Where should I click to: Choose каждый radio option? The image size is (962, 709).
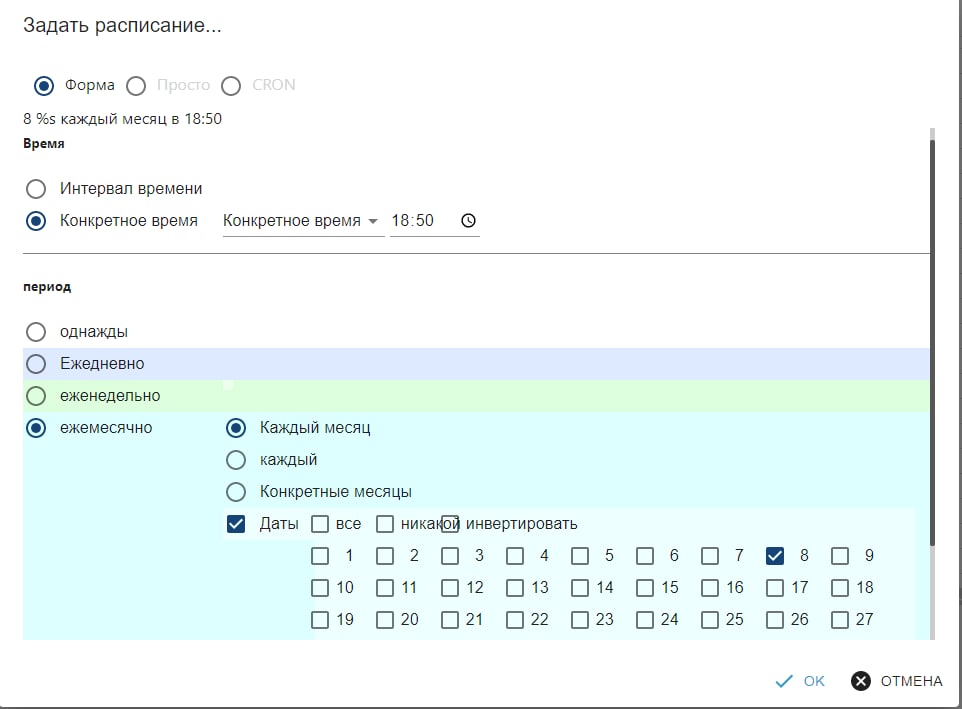(236, 459)
